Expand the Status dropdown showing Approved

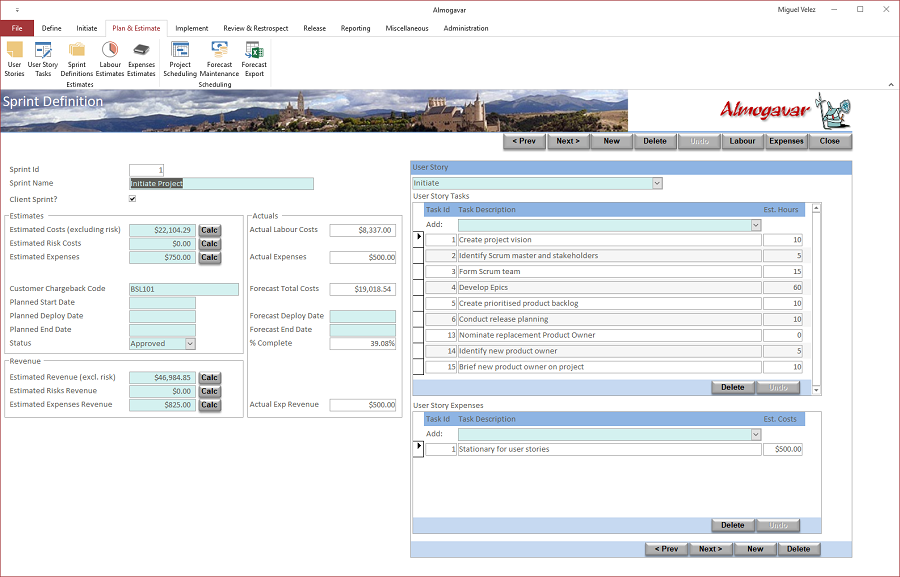pyautogui.click(x=191, y=343)
